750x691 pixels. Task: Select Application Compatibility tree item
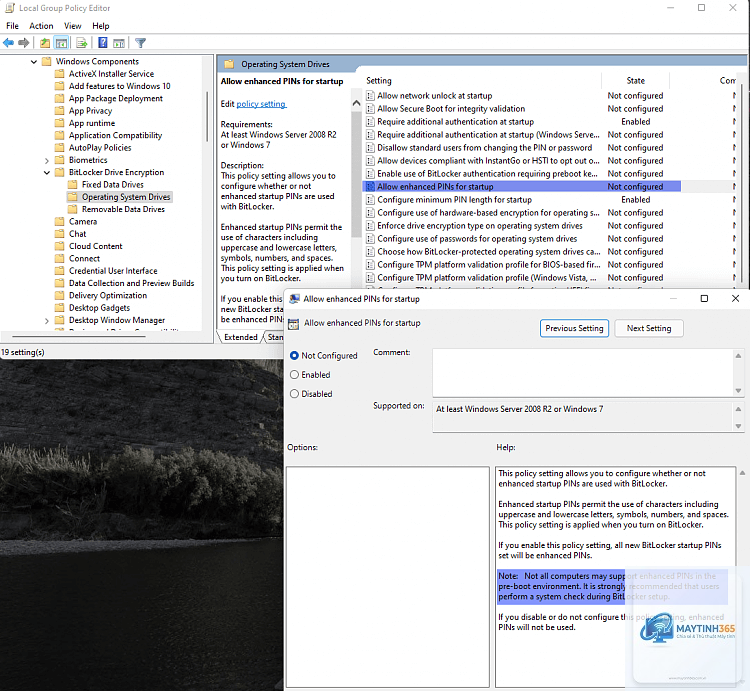115,135
